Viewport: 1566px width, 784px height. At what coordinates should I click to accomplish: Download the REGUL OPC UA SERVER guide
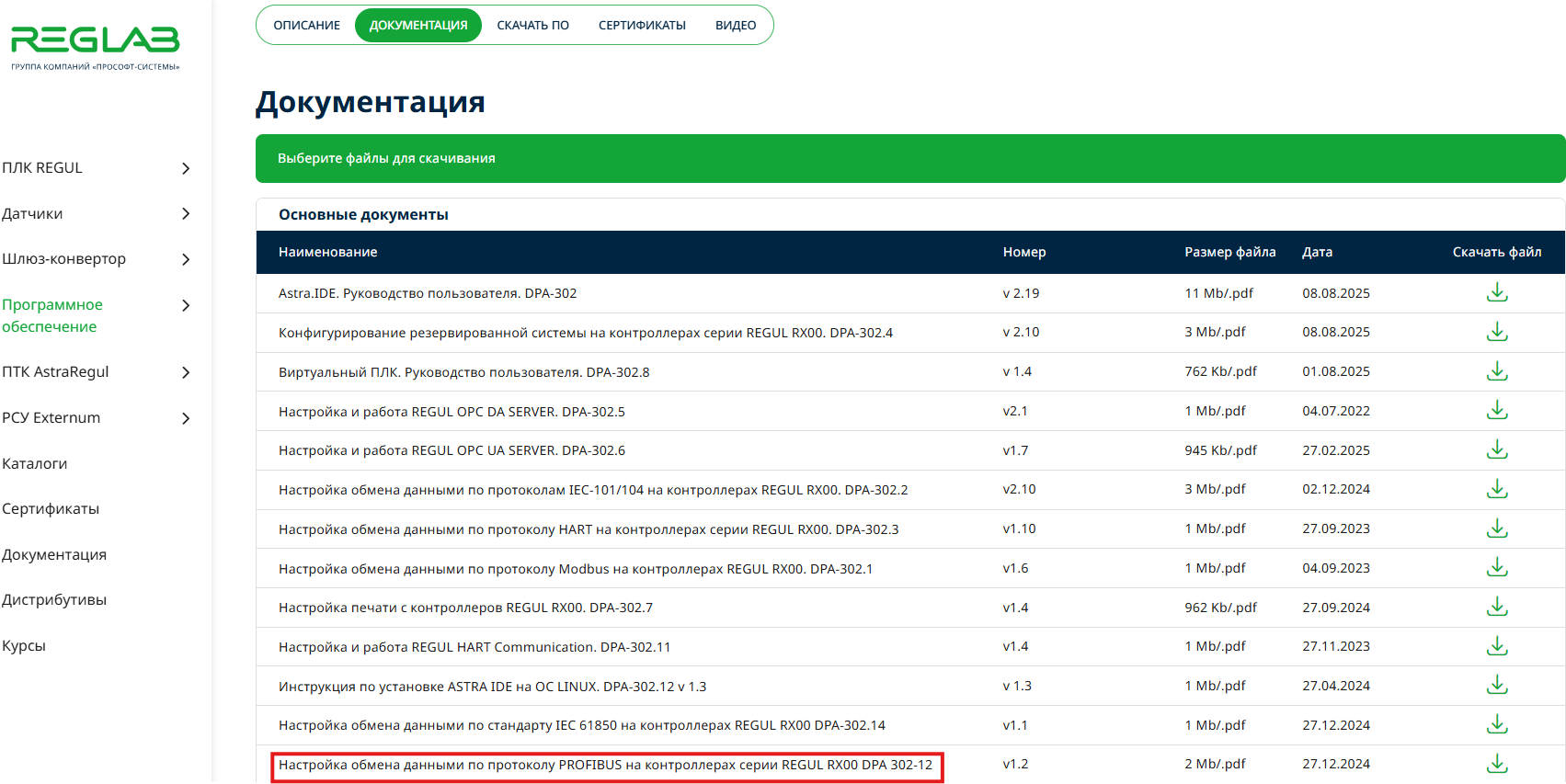1496,450
